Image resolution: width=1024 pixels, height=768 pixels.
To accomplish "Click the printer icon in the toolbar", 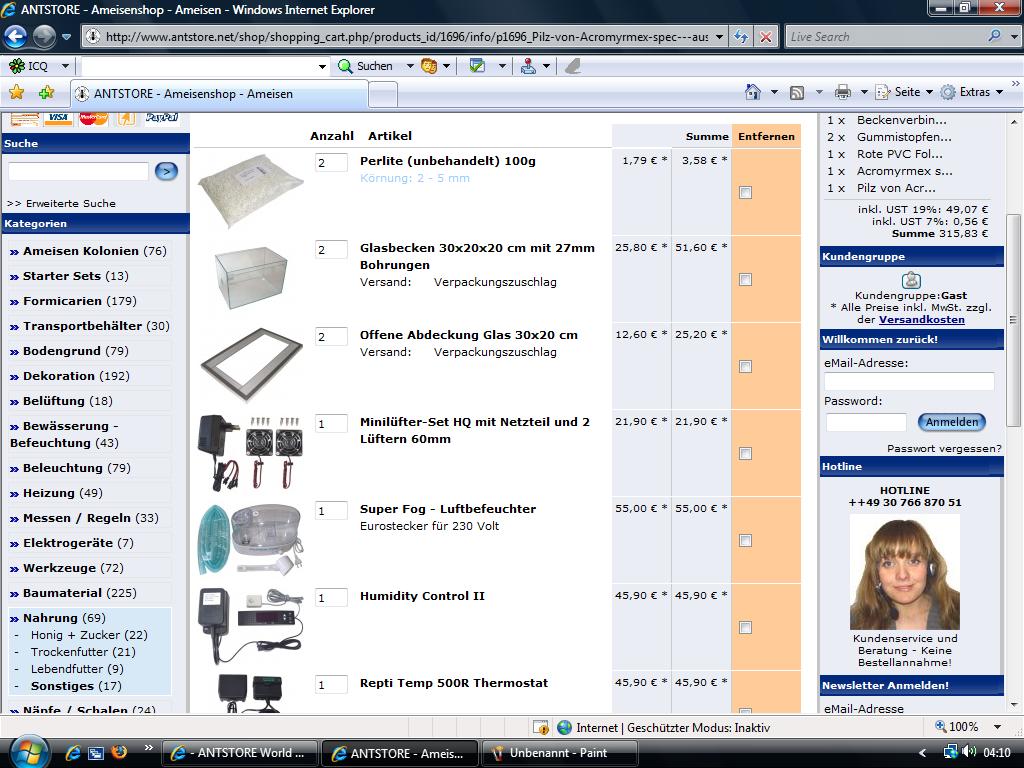I will [x=843, y=92].
